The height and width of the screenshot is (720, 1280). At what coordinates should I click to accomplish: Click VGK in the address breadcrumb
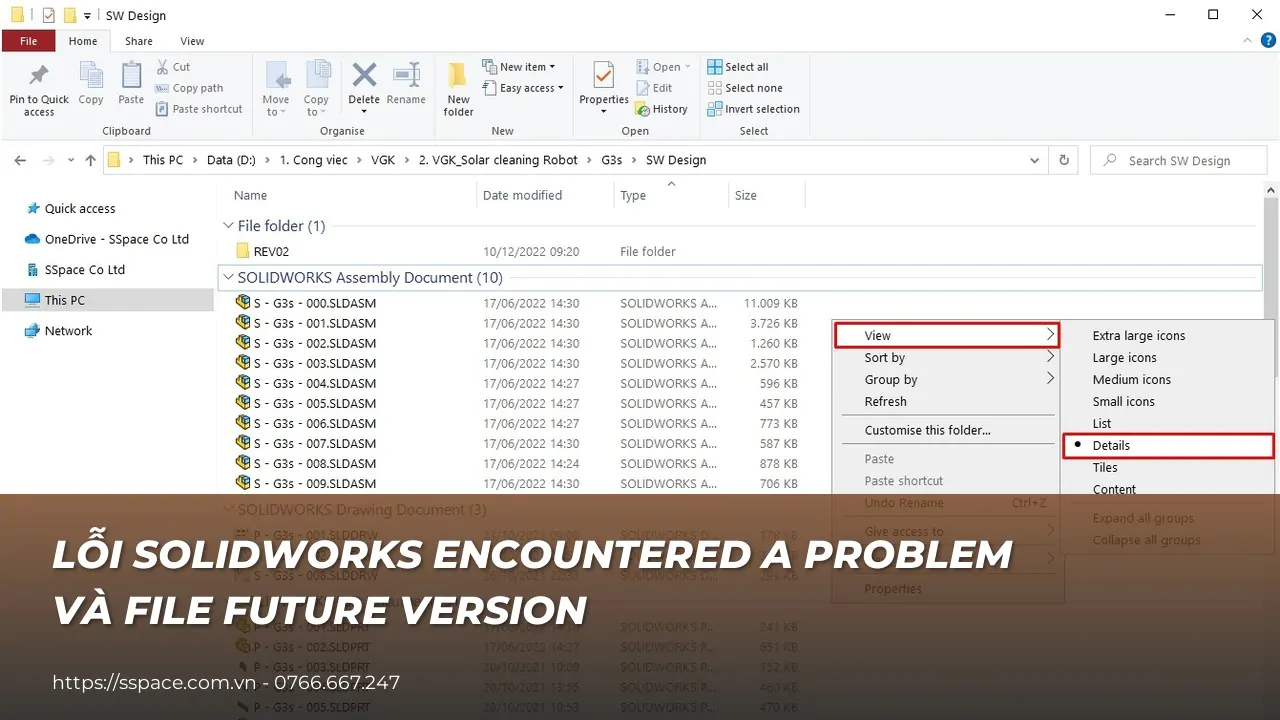383,160
